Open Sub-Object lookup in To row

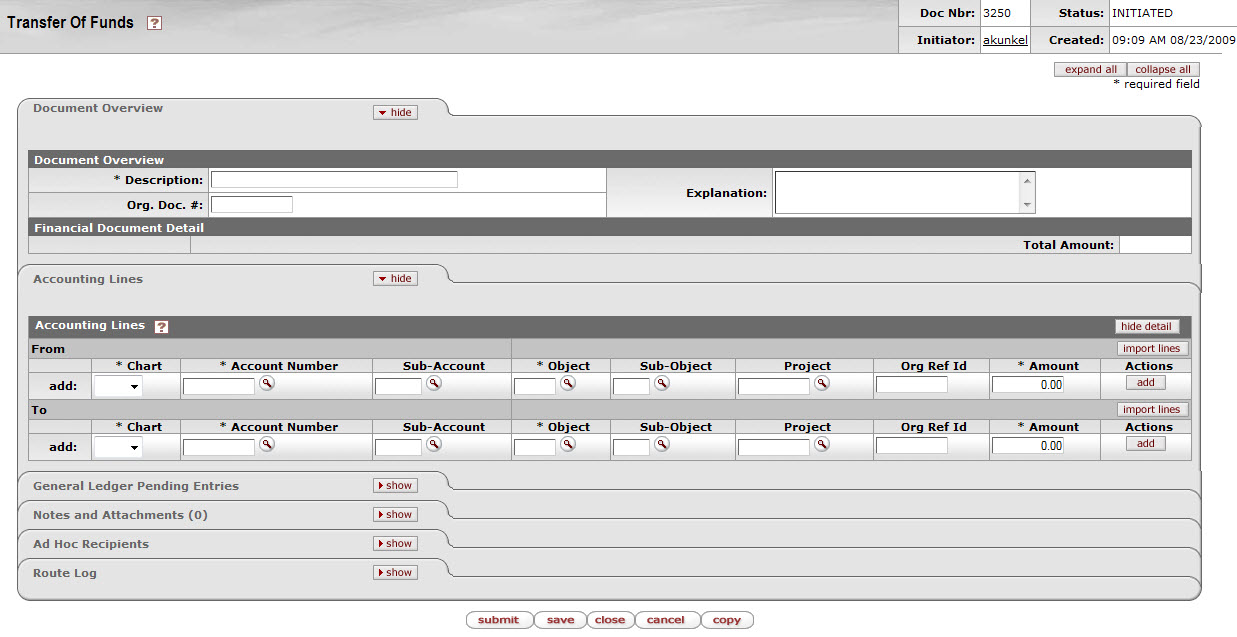point(662,445)
